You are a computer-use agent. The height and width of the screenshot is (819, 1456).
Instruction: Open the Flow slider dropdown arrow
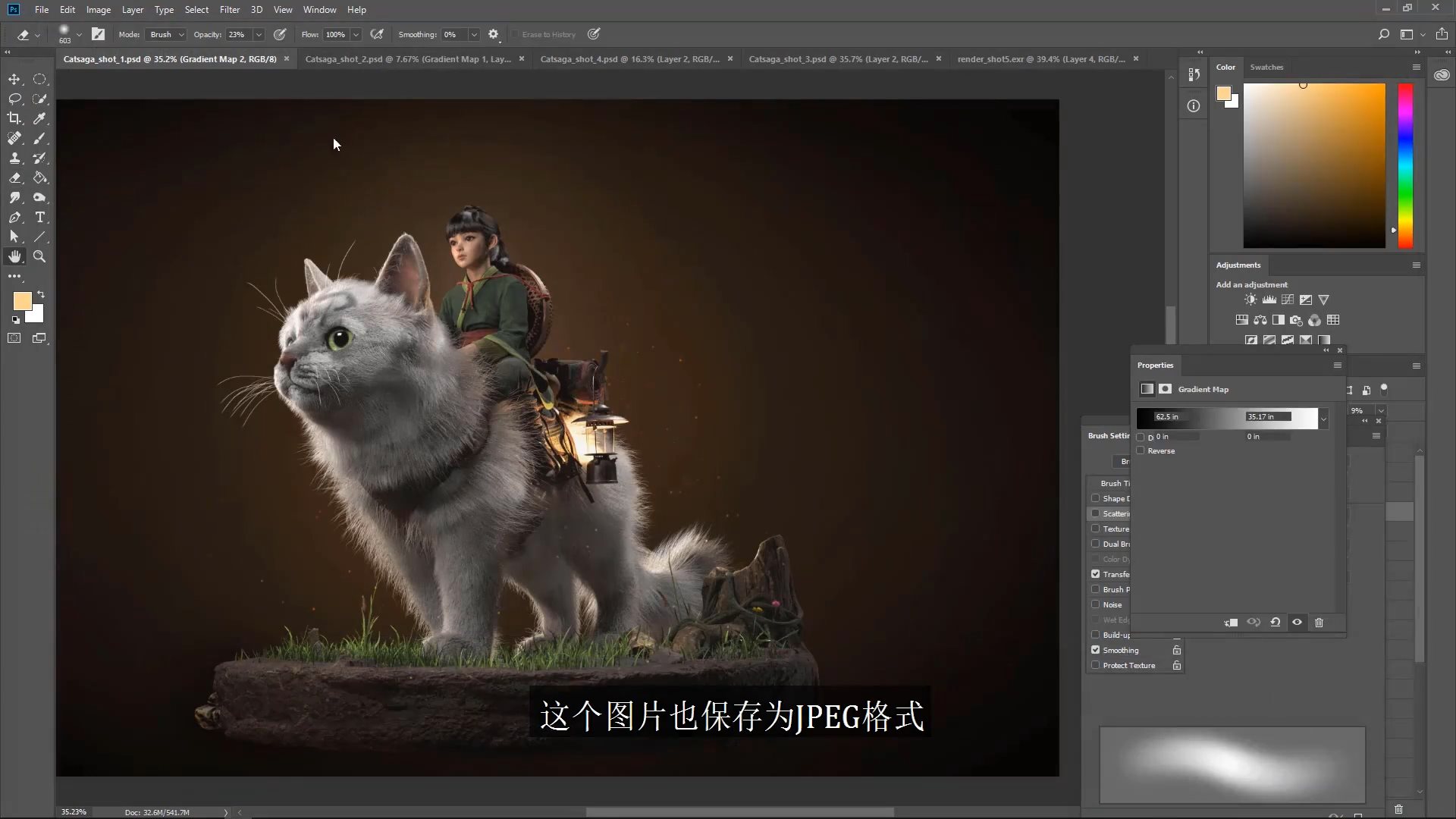tap(356, 34)
